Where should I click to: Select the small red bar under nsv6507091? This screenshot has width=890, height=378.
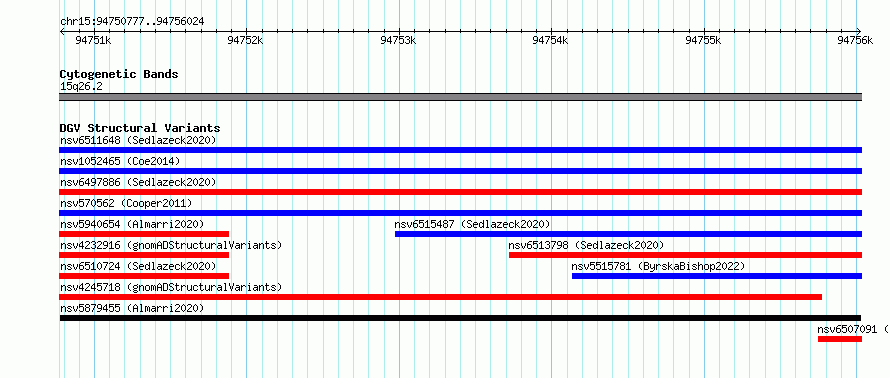840,339
